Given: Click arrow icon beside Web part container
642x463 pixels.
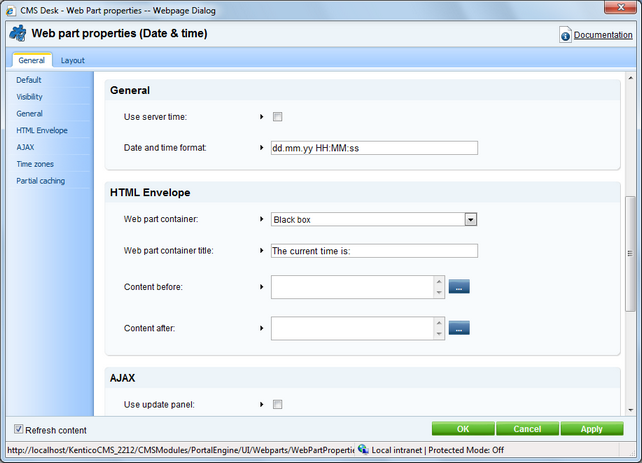Looking at the screenshot, I should coord(261,218).
